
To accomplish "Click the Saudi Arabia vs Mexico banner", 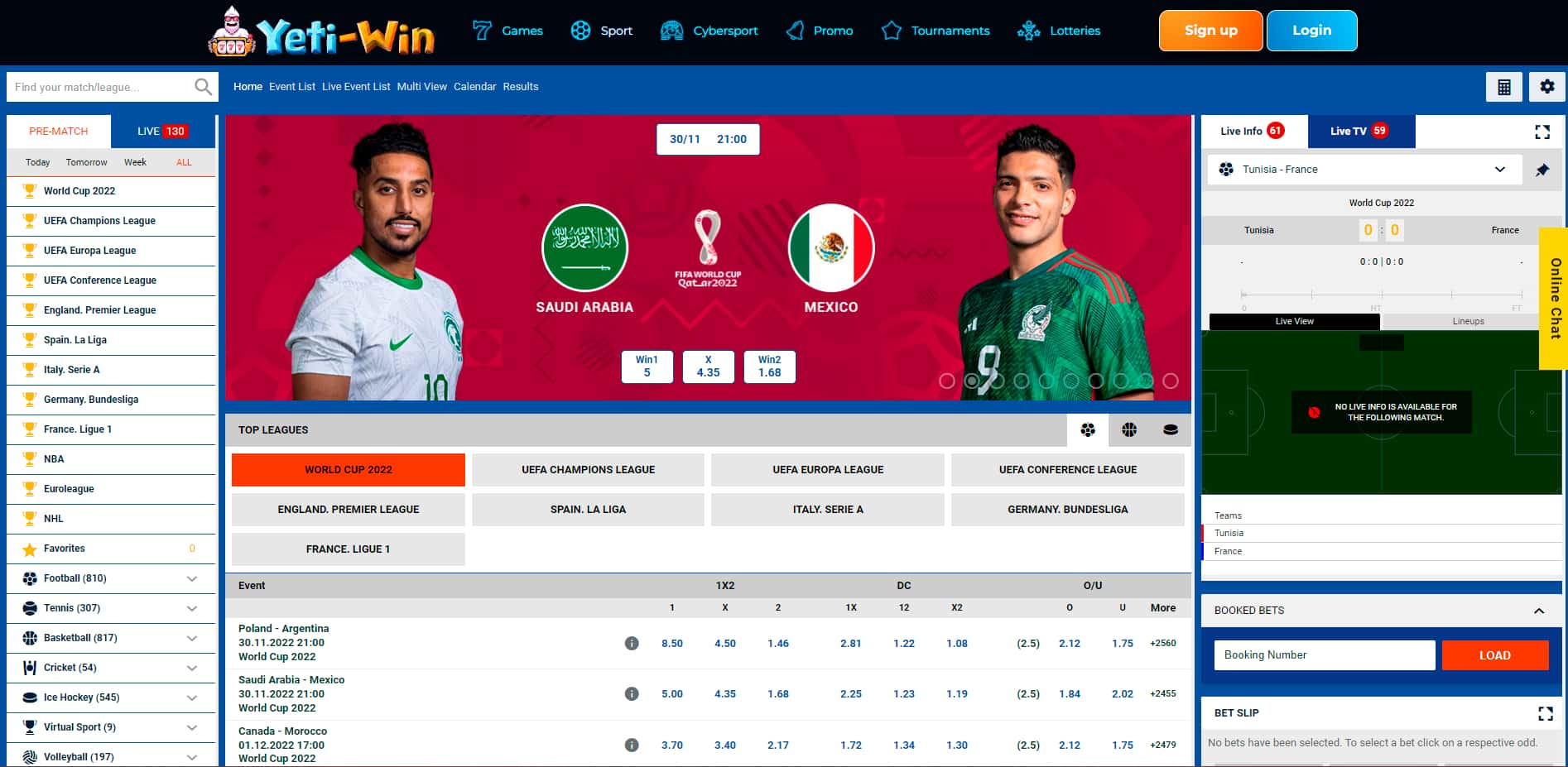I will coord(708,258).
